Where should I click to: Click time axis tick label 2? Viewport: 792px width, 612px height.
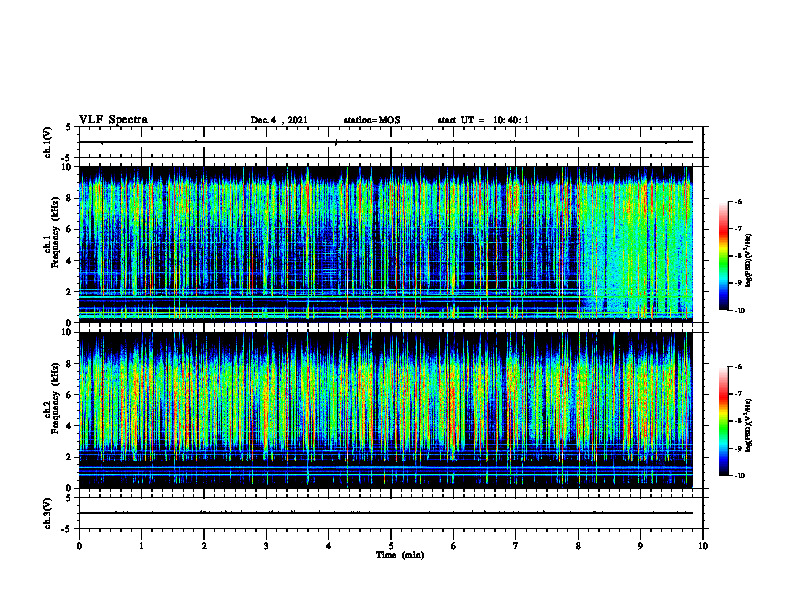click(x=204, y=546)
